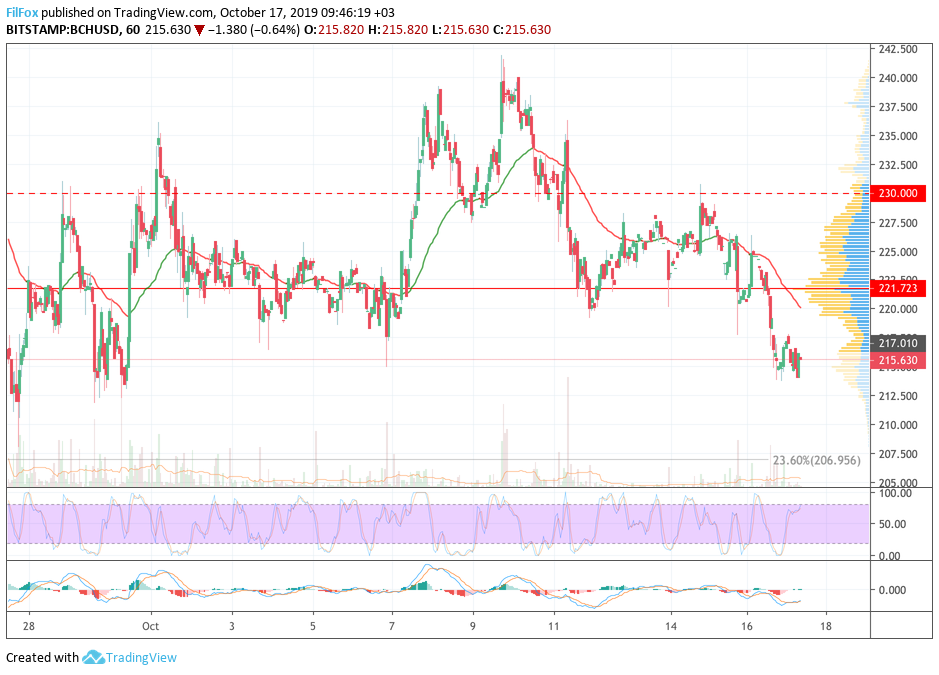Click the 210.000 price axis label
939x675 pixels.
(x=898, y=425)
